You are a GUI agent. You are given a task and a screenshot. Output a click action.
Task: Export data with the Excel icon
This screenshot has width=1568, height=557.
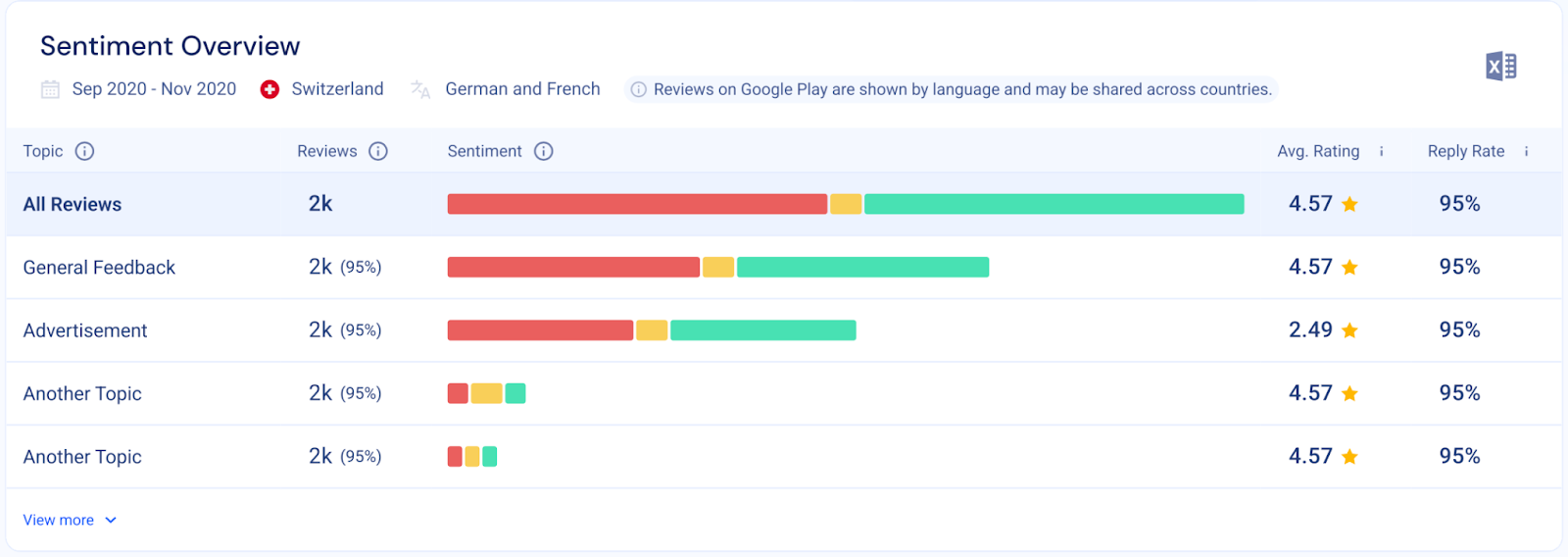coord(1500,66)
